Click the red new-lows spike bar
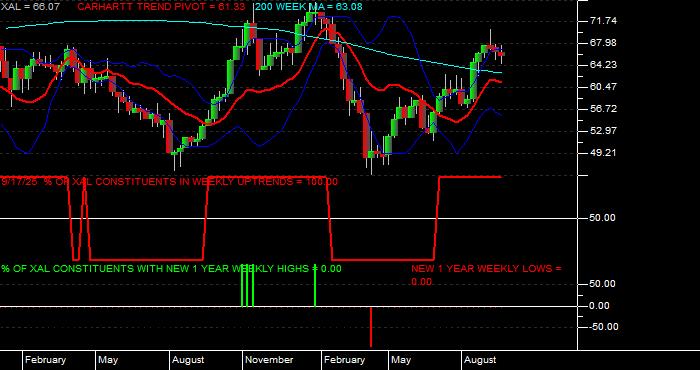 (x=371, y=327)
